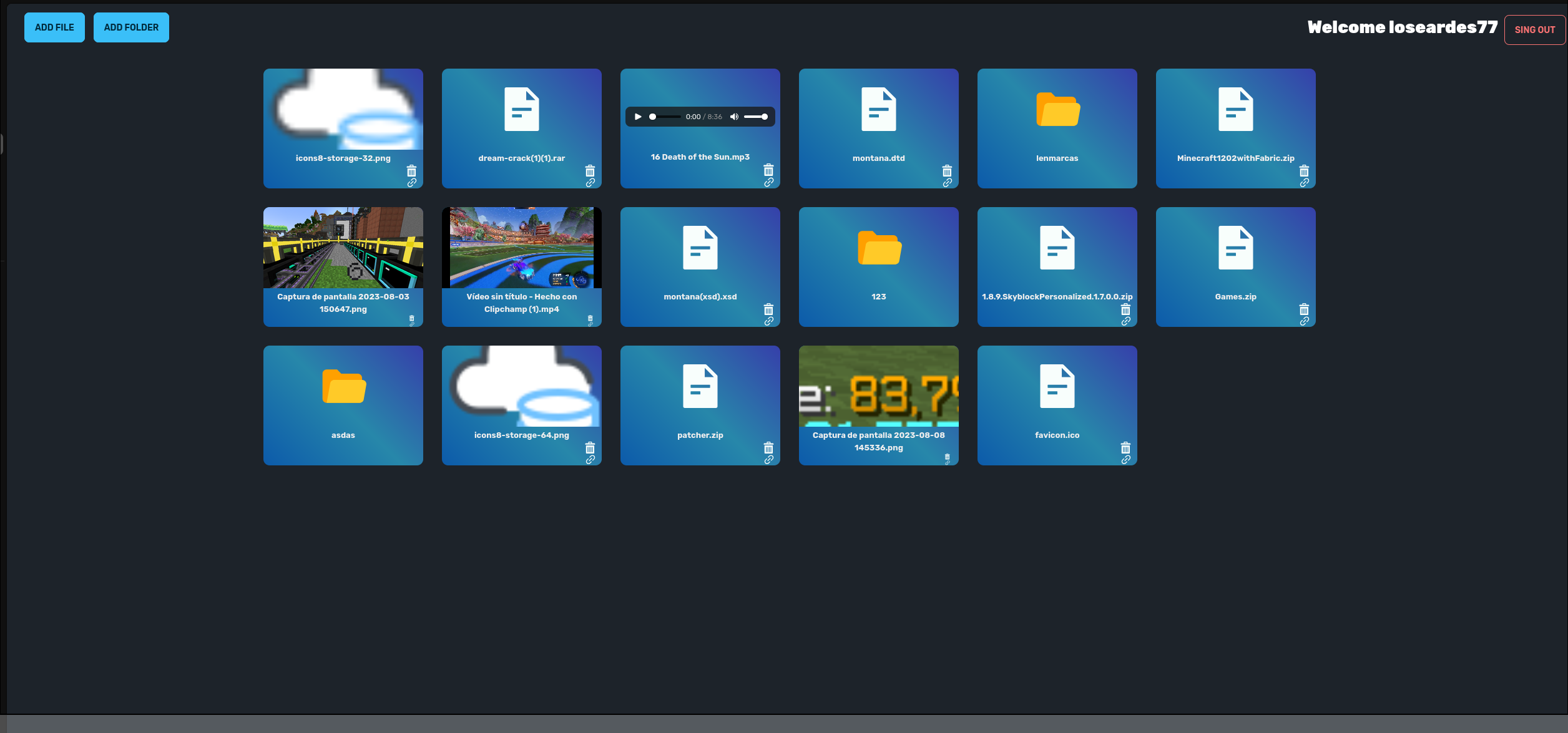1568x733 pixels.
Task: Open icons8-storage-64.png thumbnail
Action: (x=521, y=386)
